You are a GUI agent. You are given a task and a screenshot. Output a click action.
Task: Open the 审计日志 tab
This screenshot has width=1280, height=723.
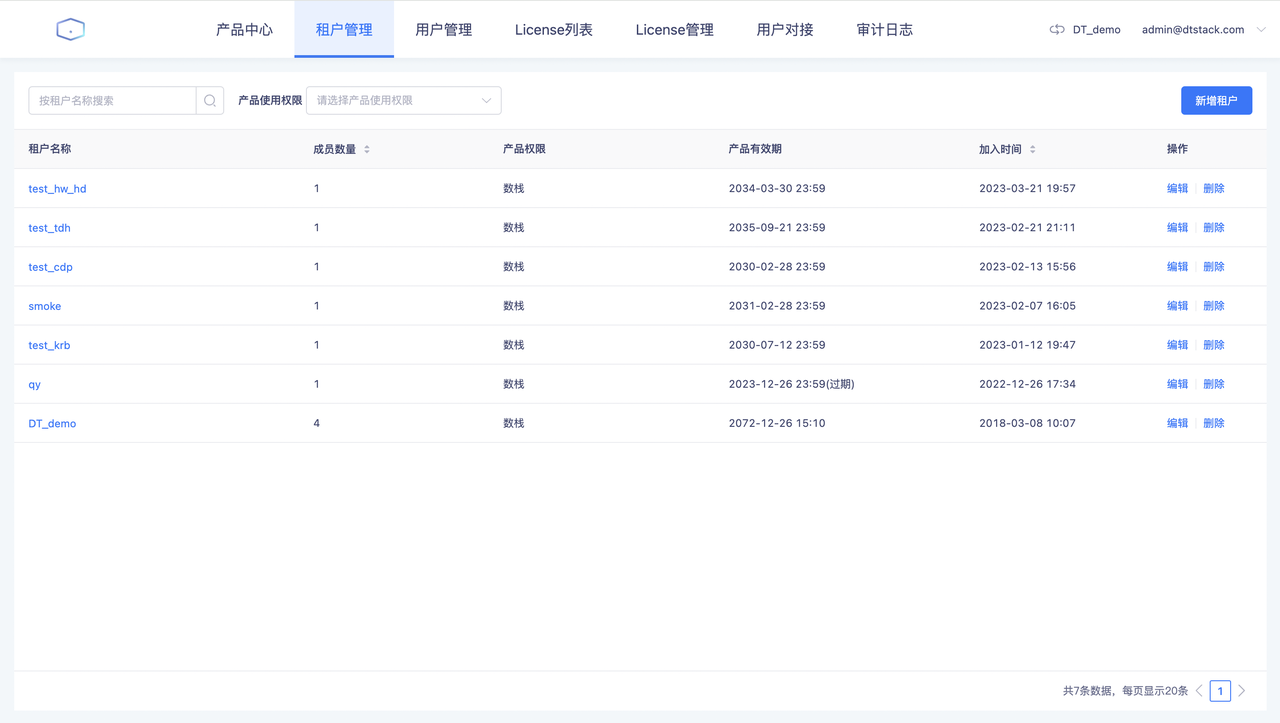(885, 30)
